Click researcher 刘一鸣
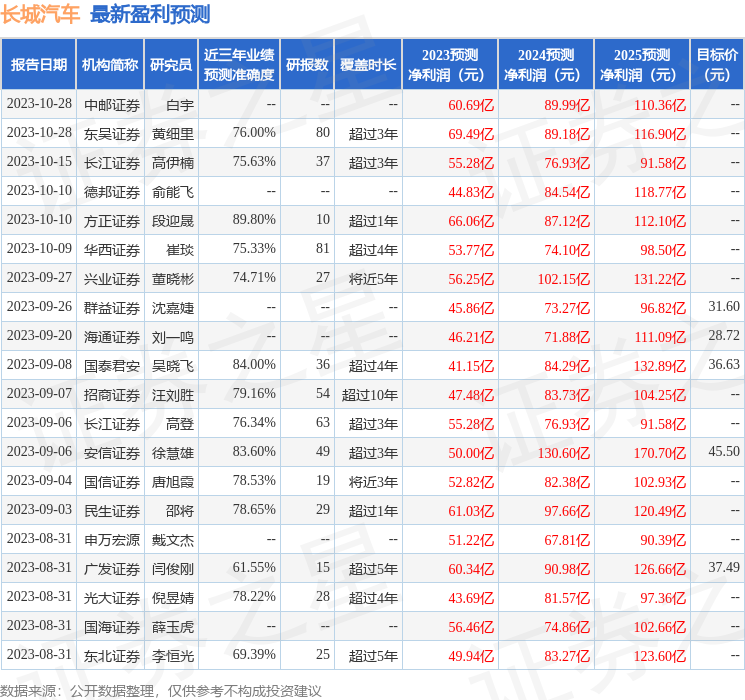The width and height of the screenshot is (745, 700). tap(173, 337)
